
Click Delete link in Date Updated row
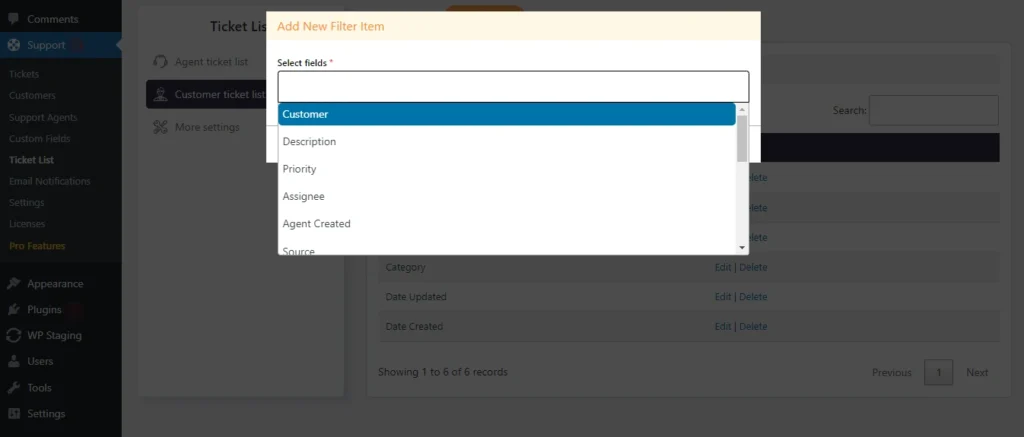point(753,297)
